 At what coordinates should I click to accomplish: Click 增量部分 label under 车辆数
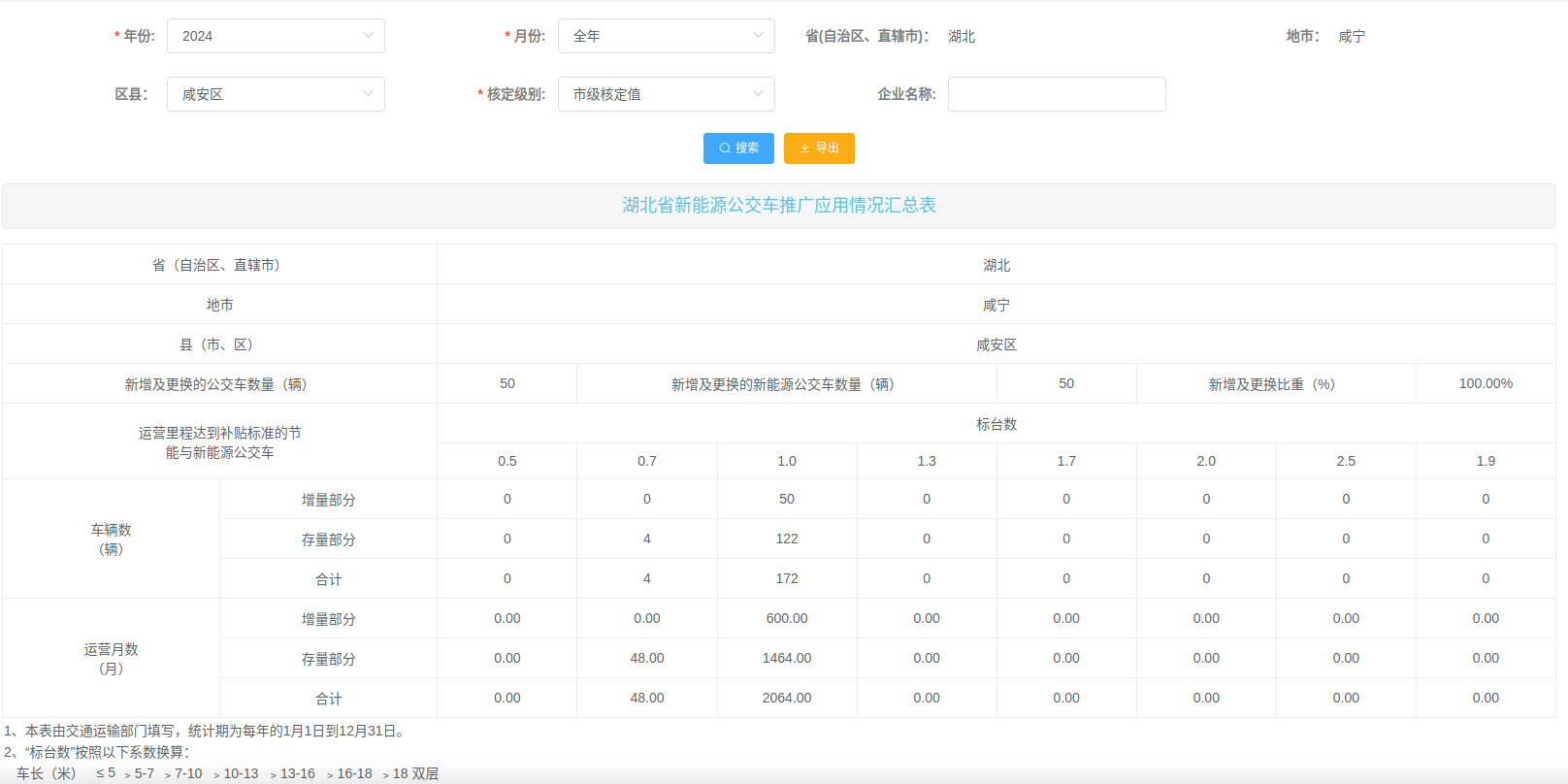point(329,500)
